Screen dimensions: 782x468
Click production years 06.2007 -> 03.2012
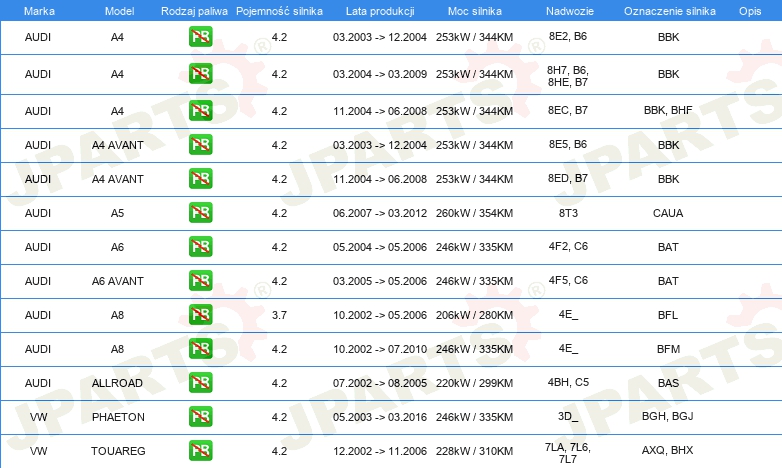[x=380, y=213]
